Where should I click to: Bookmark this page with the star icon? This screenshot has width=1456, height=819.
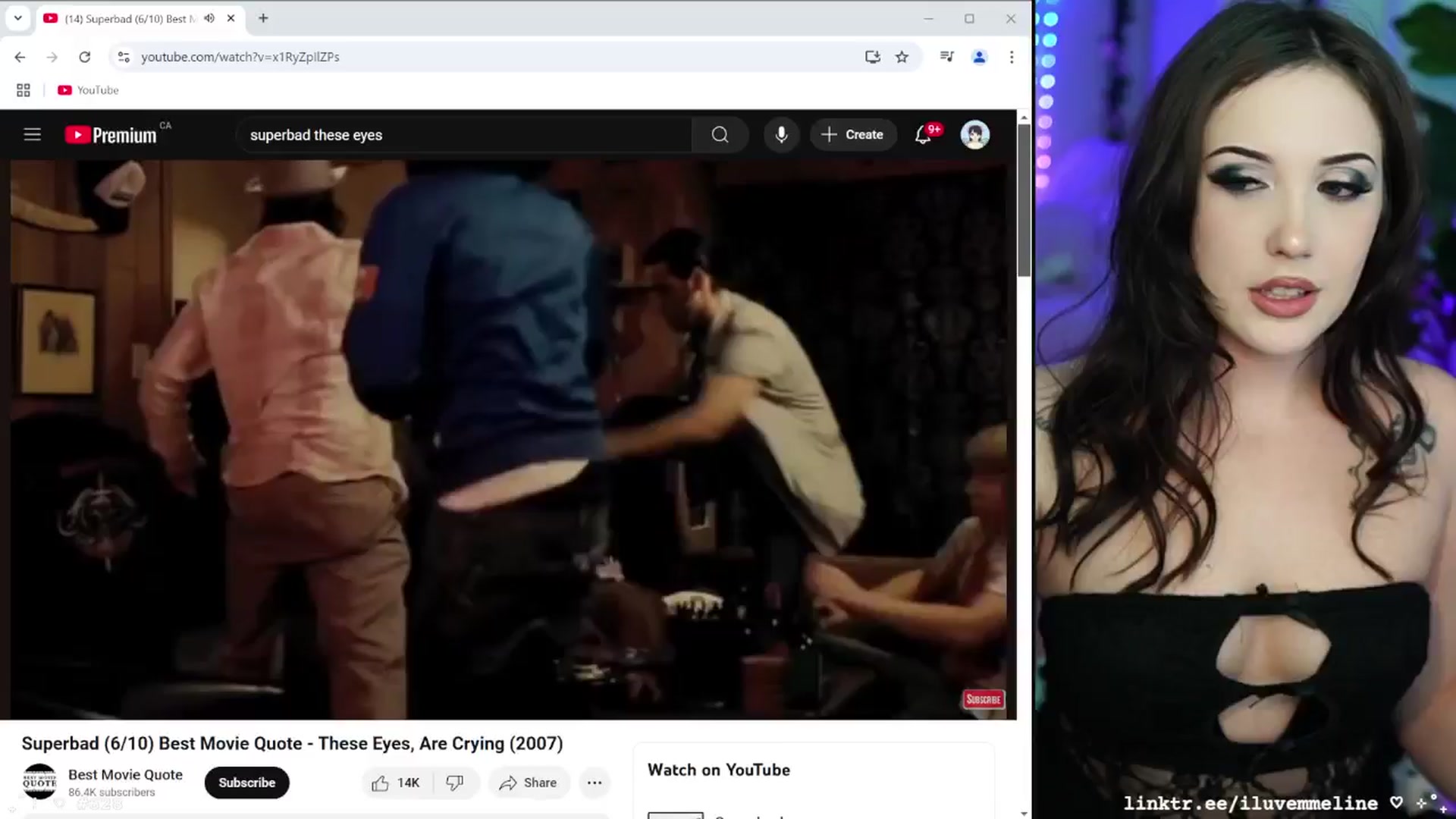pos(902,57)
